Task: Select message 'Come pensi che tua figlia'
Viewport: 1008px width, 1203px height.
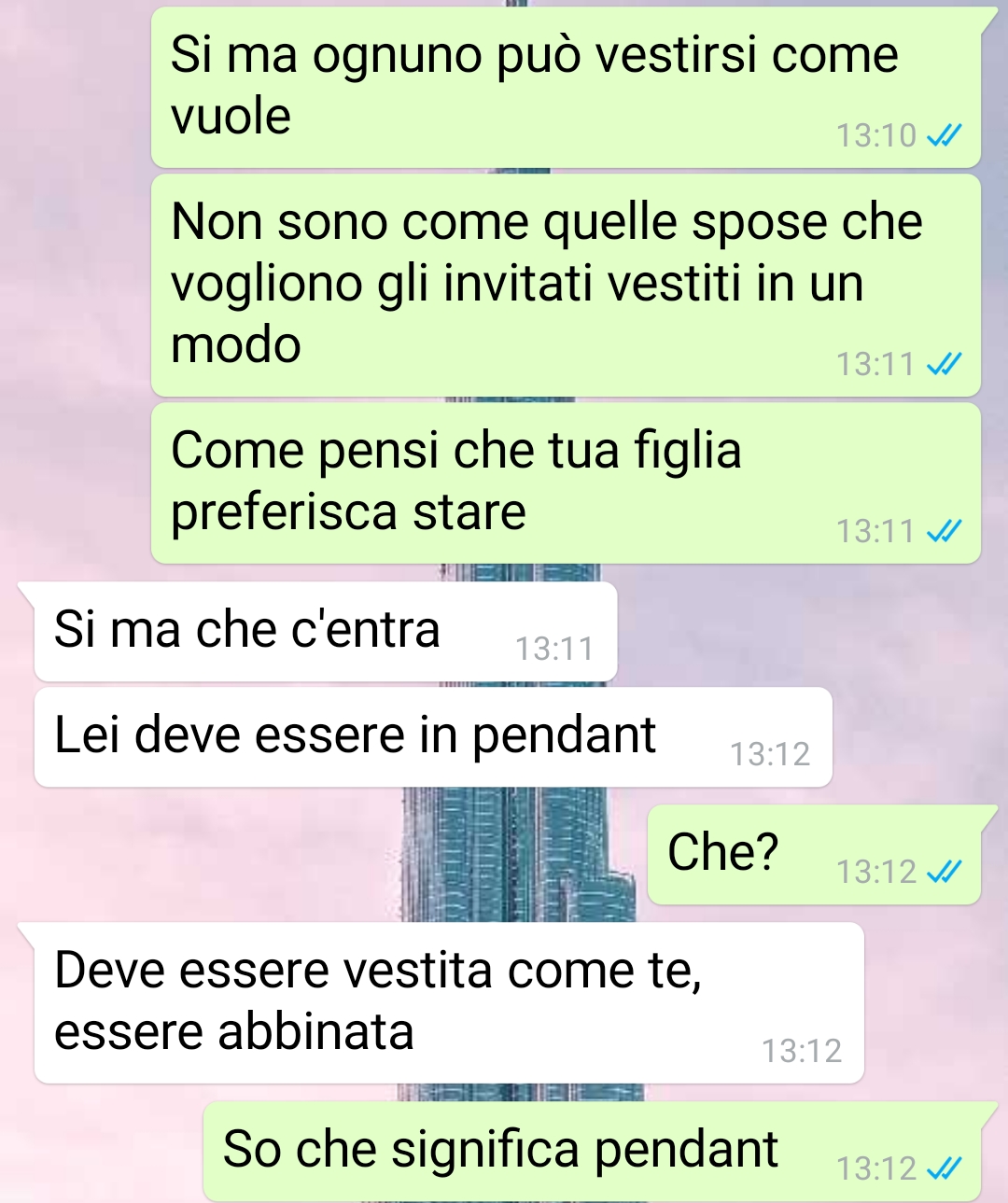Action: [x=566, y=483]
